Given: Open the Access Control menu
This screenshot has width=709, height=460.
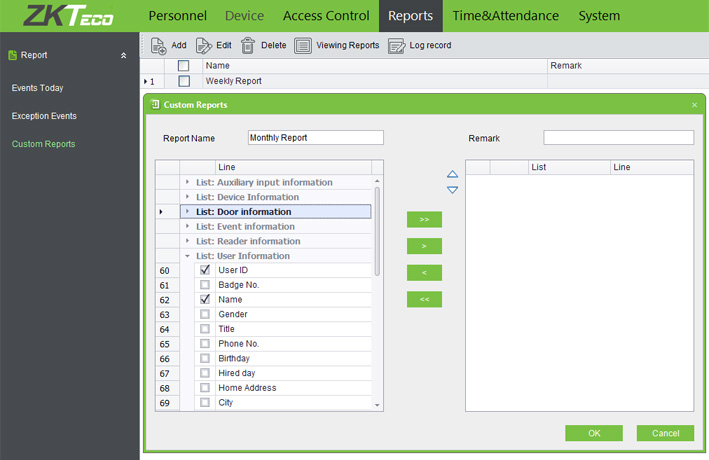Looking at the screenshot, I should point(326,16).
